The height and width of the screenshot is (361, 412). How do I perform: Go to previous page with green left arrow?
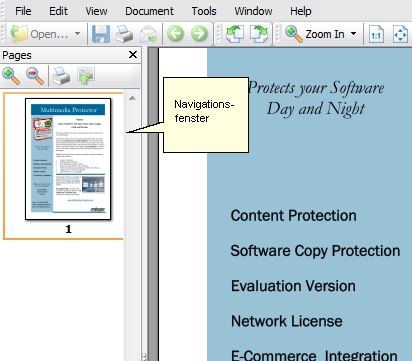(175, 34)
